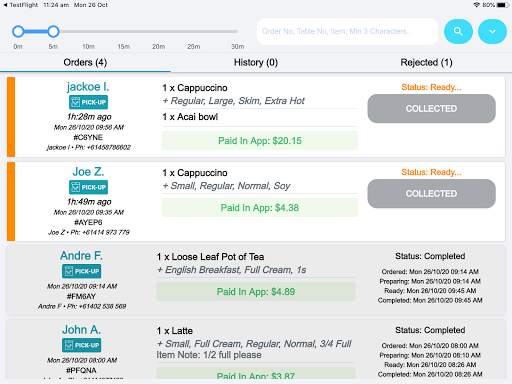Tap the Wi-Fi icon in status bar
This screenshot has height=384, width=512.
tap(477, 5)
